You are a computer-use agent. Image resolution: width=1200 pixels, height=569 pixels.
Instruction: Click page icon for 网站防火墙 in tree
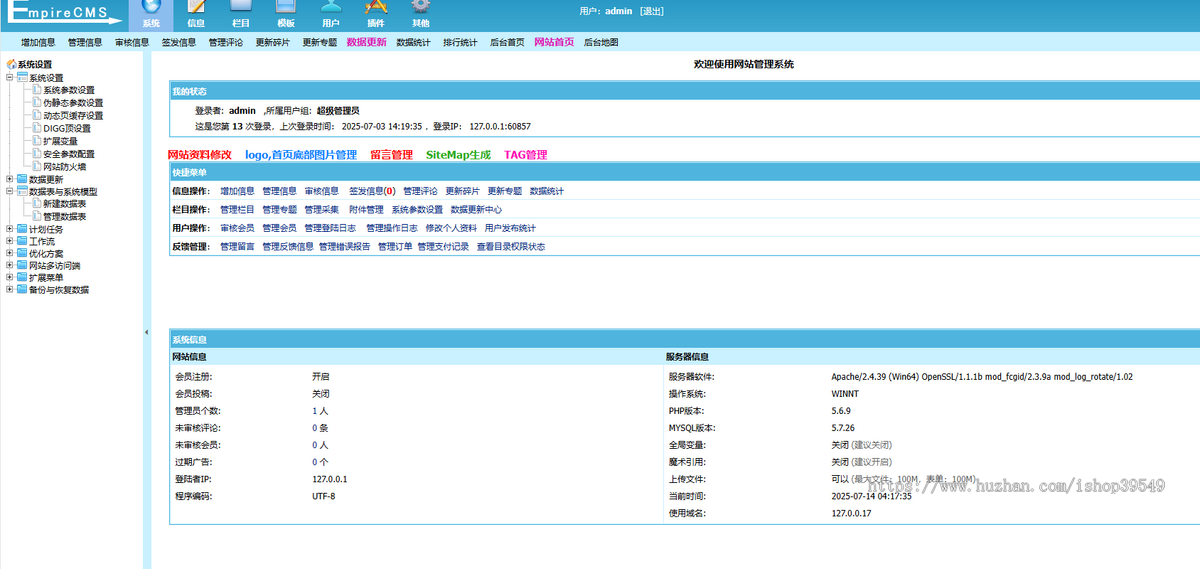pos(36,167)
